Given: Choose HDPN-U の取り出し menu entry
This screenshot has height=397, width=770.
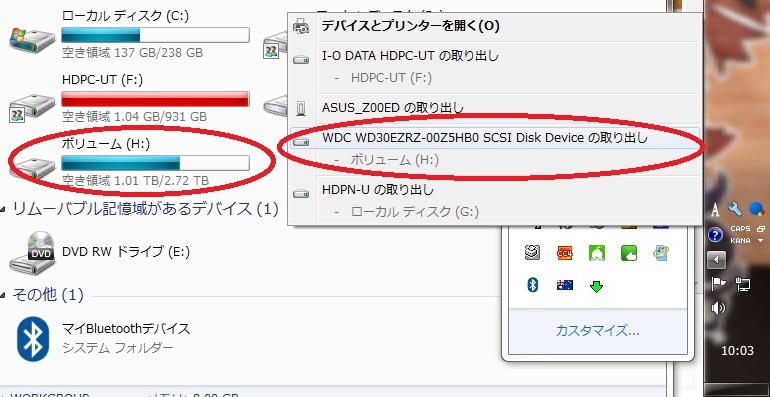Looking at the screenshot, I should pos(378,189).
